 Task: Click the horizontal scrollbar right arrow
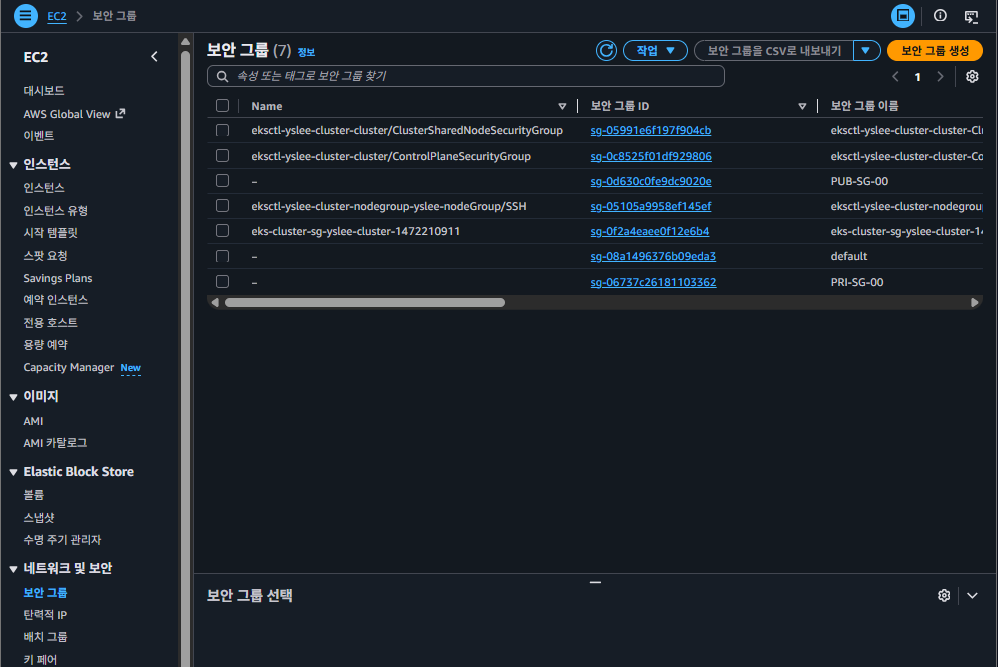pyautogui.click(x=974, y=302)
